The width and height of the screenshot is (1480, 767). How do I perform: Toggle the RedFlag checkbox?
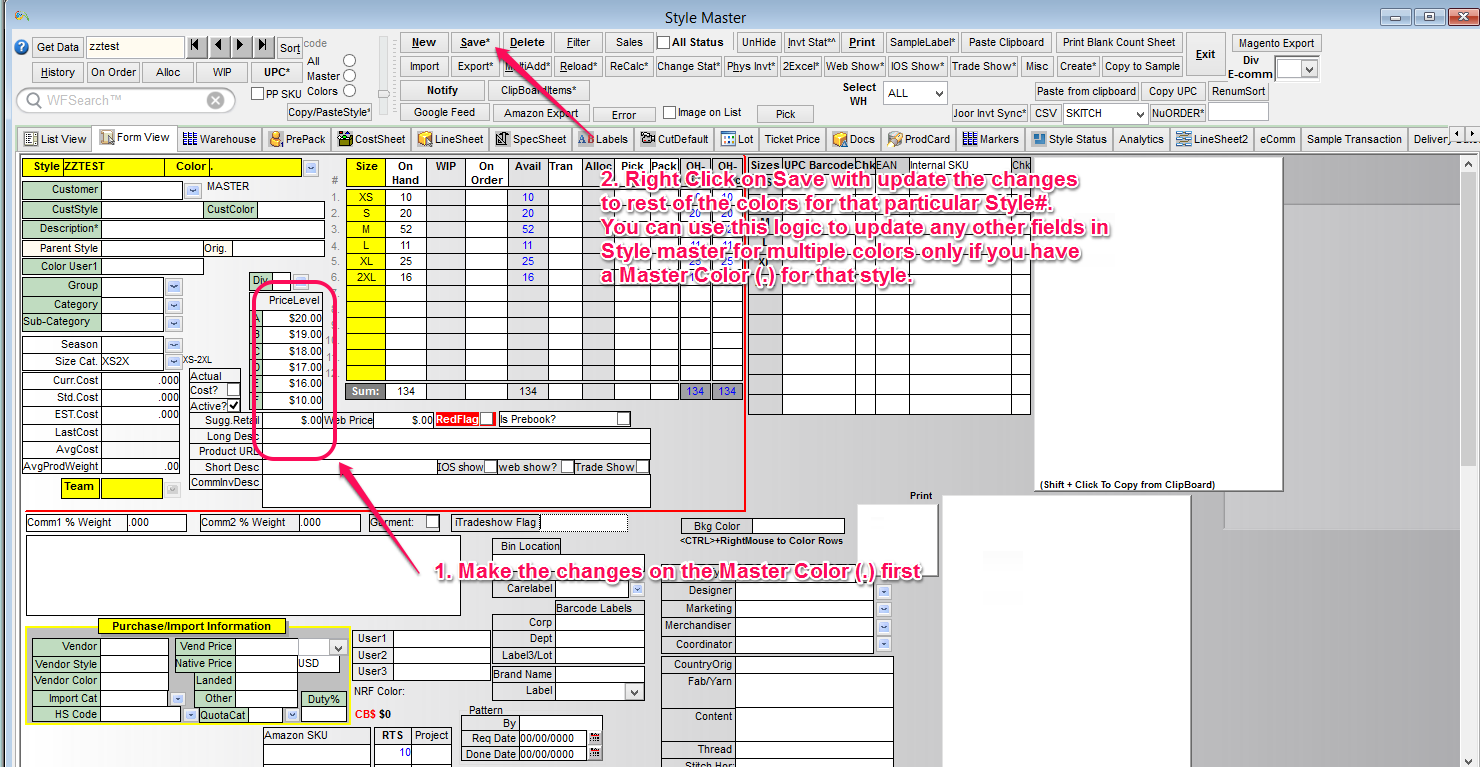(x=486, y=420)
